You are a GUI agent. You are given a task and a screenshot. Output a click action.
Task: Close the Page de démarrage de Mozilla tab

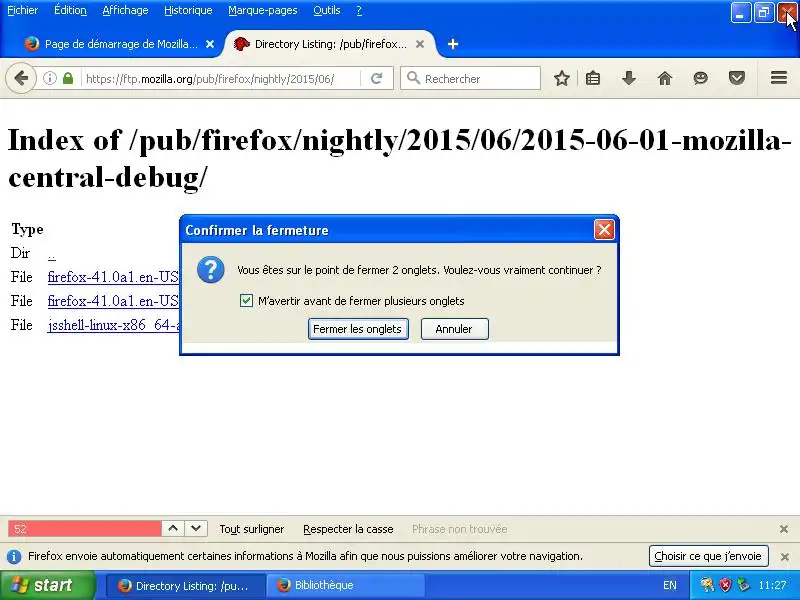pyautogui.click(x=210, y=44)
